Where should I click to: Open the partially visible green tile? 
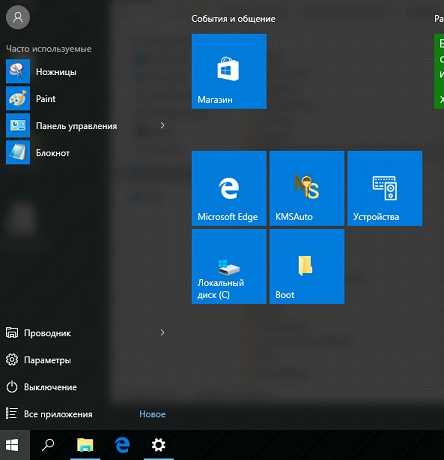pos(439,71)
